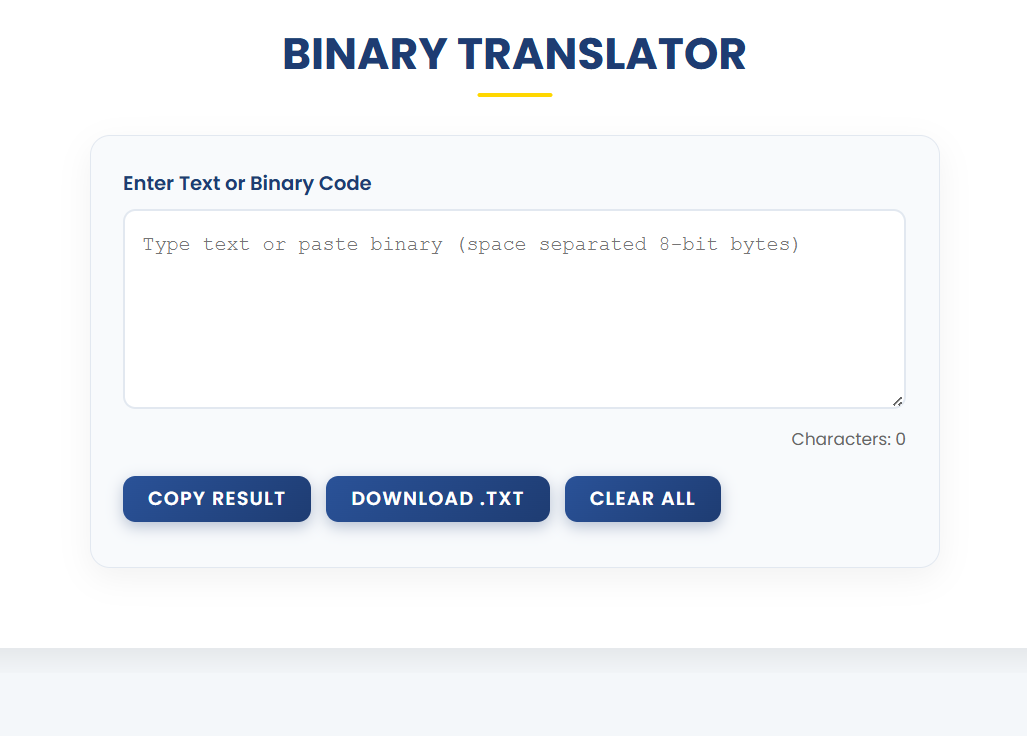Click near the character count indicator
The width and height of the screenshot is (1027, 736).
[x=847, y=438]
